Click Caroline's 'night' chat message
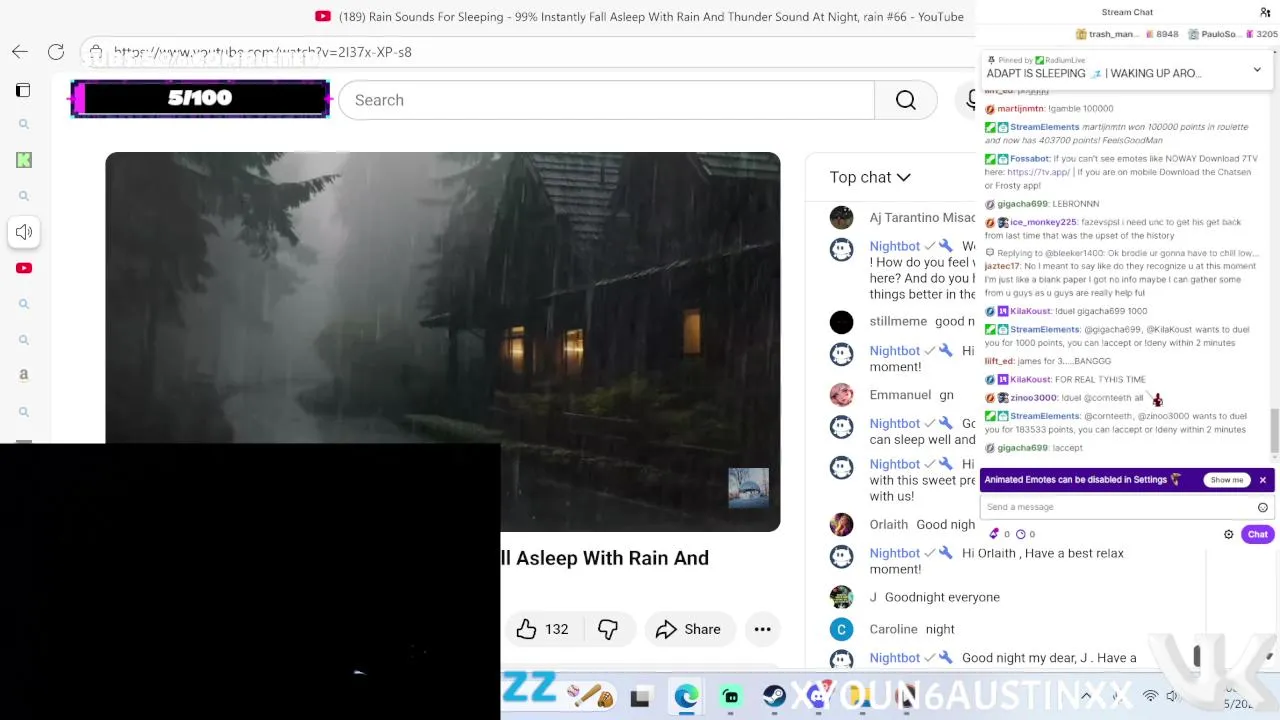Screen dimensions: 1280x720 [940, 629]
